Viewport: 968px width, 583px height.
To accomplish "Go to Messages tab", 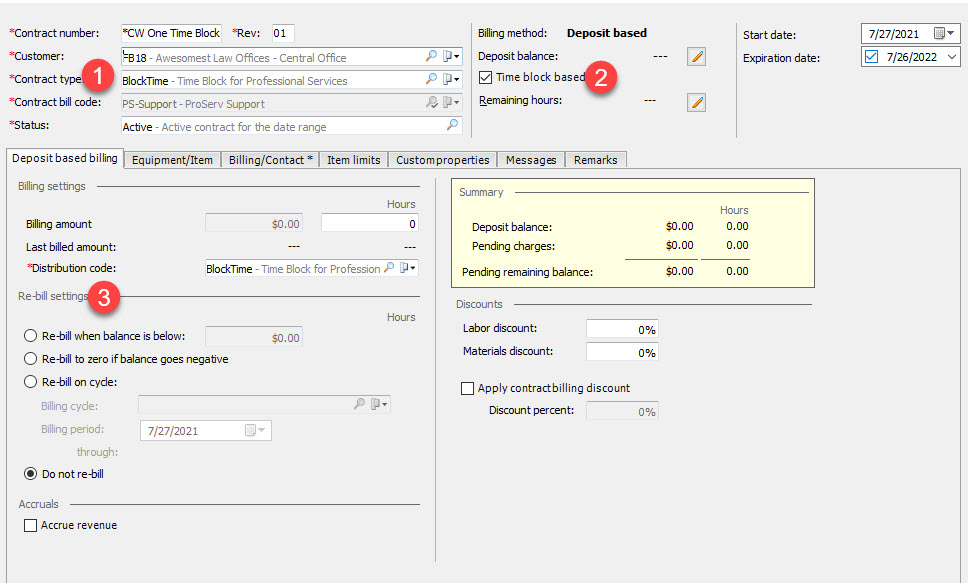I will (x=531, y=160).
